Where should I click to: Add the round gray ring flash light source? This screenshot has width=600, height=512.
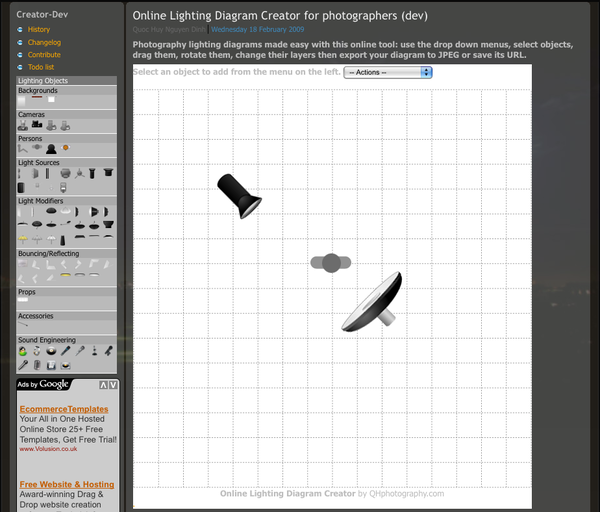[x=65, y=173]
